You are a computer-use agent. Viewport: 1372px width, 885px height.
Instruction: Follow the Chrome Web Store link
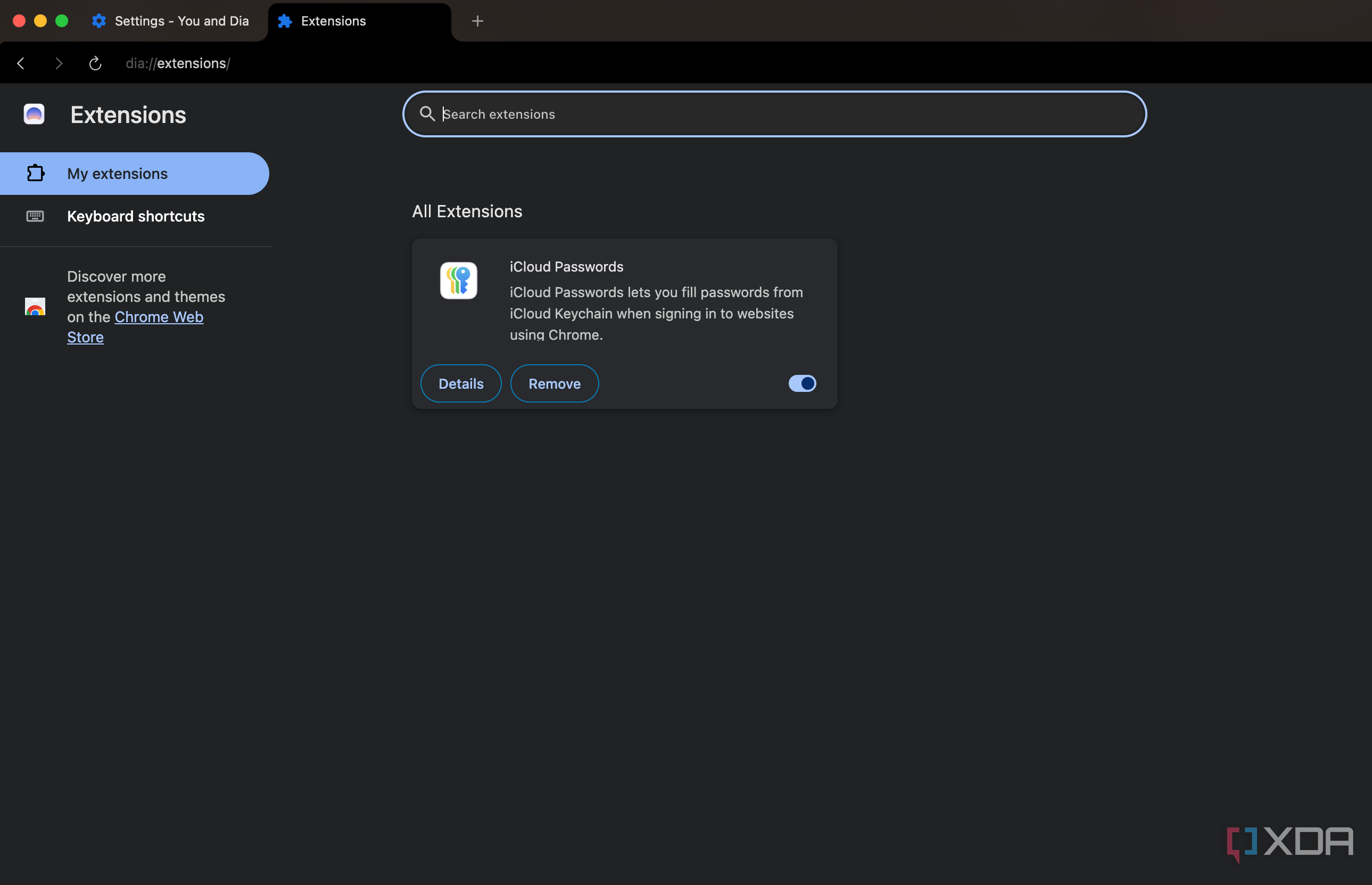click(159, 317)
